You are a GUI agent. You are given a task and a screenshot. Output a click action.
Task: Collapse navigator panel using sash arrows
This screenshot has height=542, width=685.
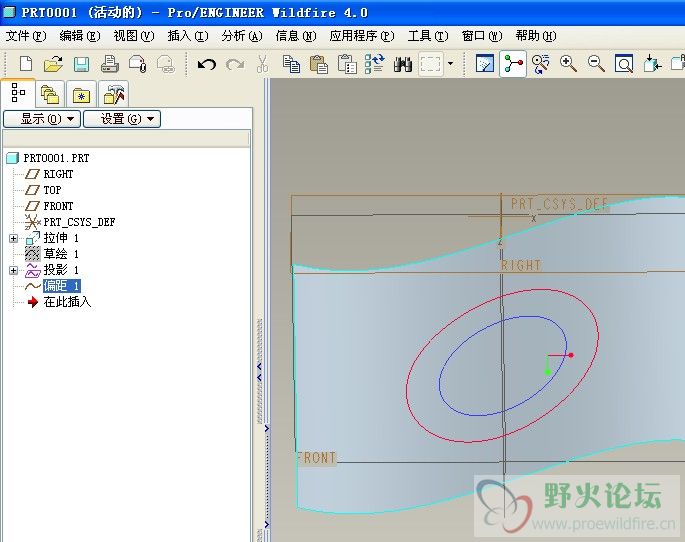point(259,371)
